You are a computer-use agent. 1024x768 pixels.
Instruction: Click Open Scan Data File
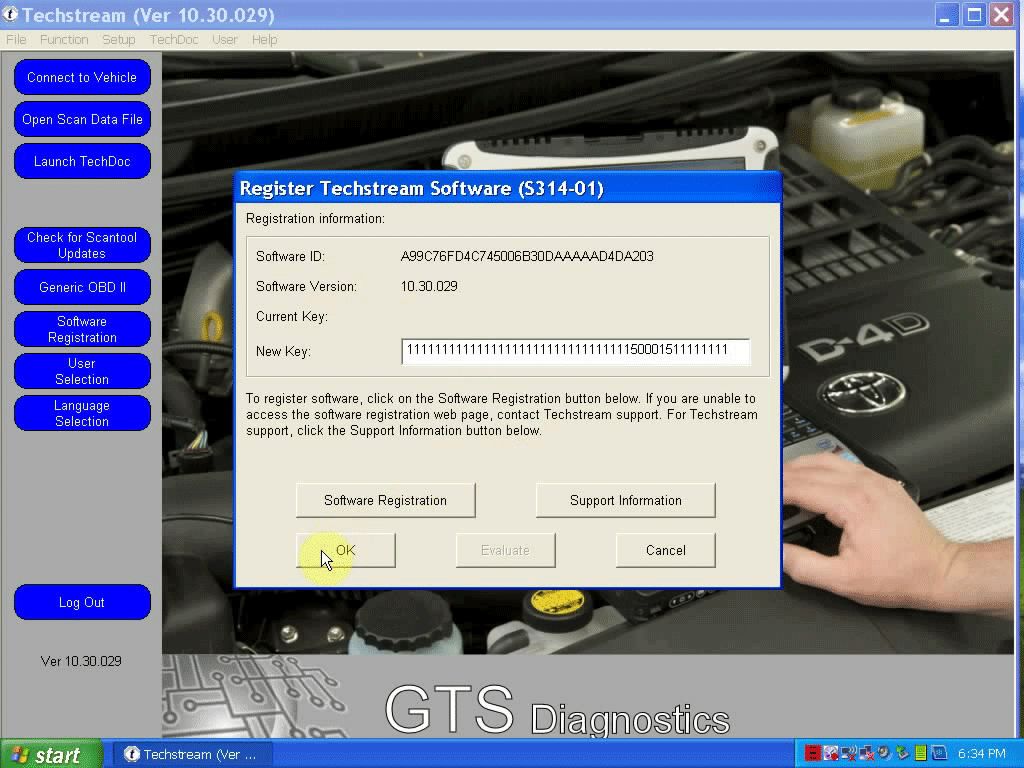[x=82, y=119]
